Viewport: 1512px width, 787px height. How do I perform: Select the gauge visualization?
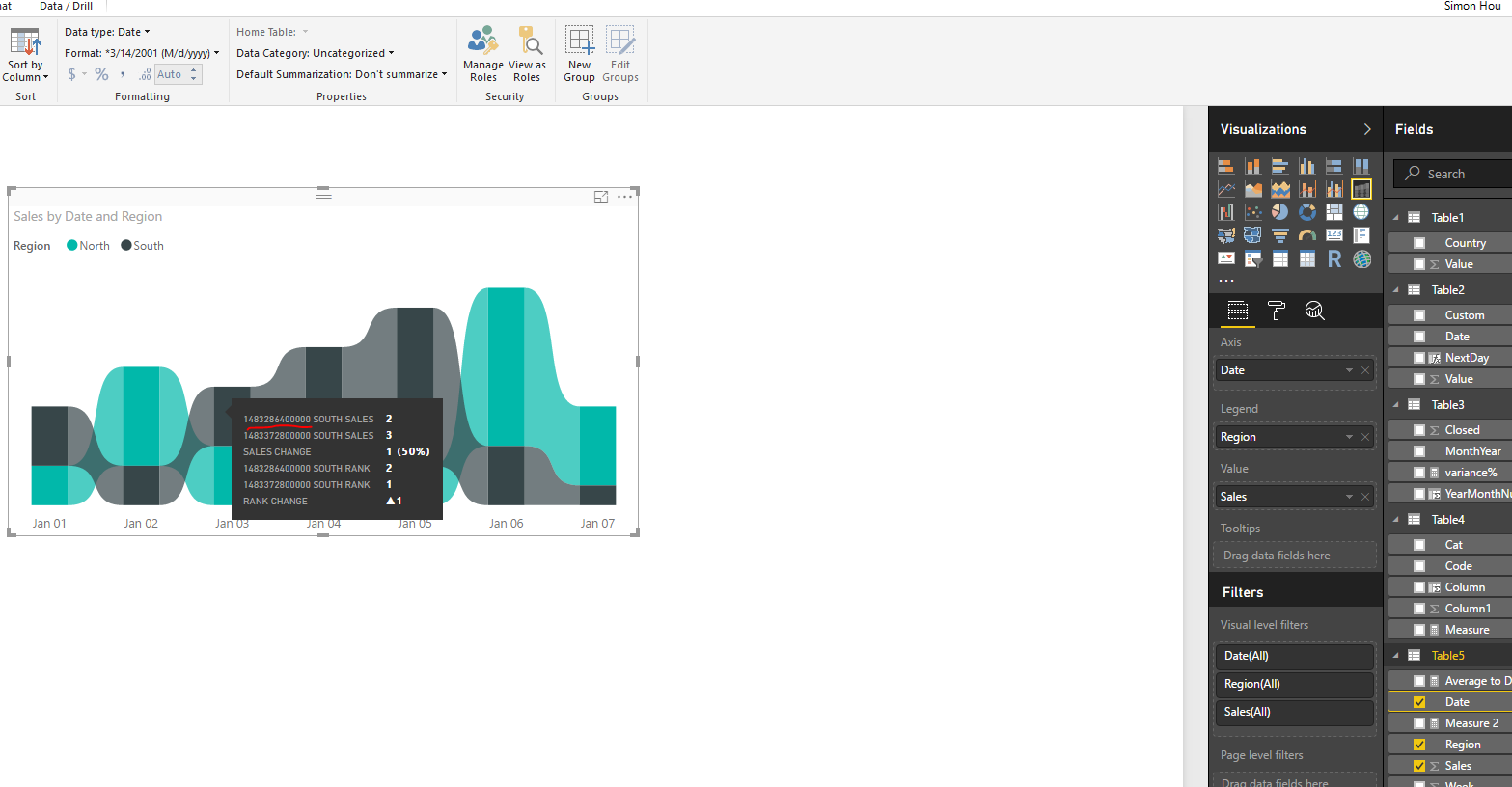[x=1307, y=235]
